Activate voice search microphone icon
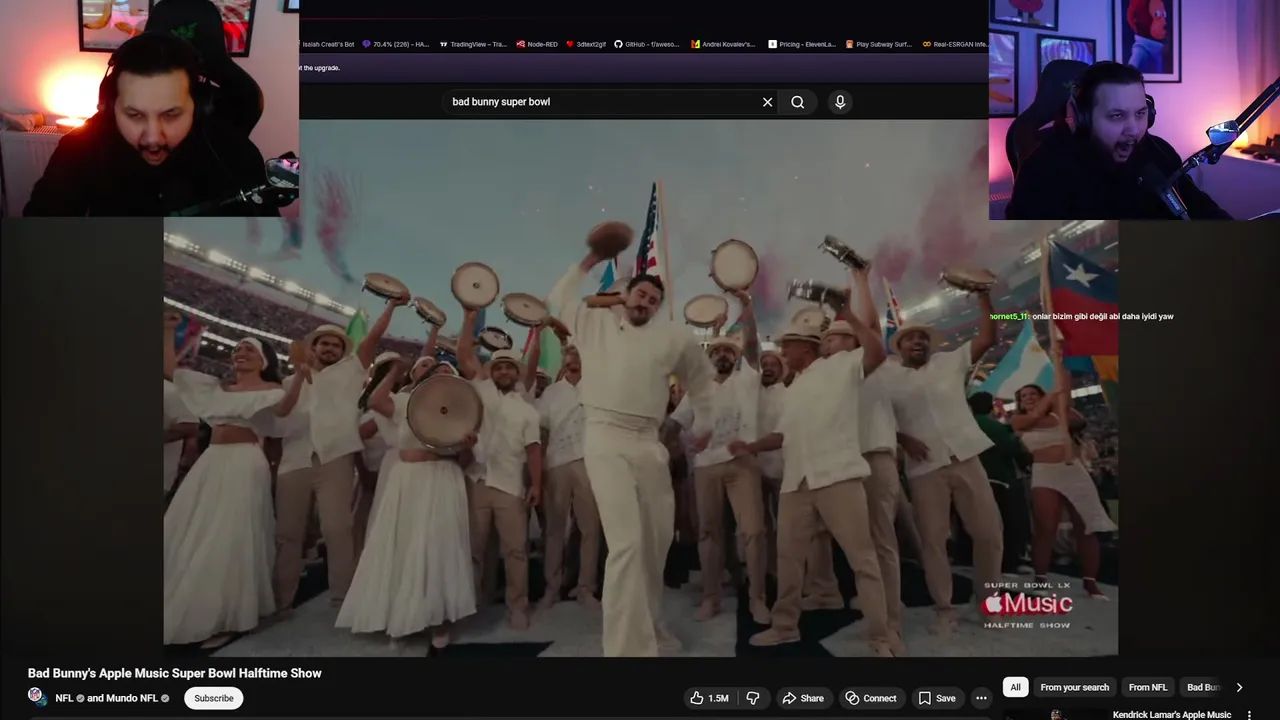This screenshot has height=720, width=1280. coord(840,102)
